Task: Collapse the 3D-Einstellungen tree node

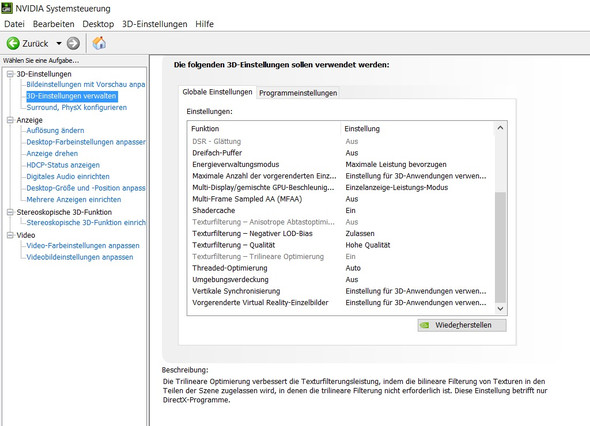Action: pos(10,74)
